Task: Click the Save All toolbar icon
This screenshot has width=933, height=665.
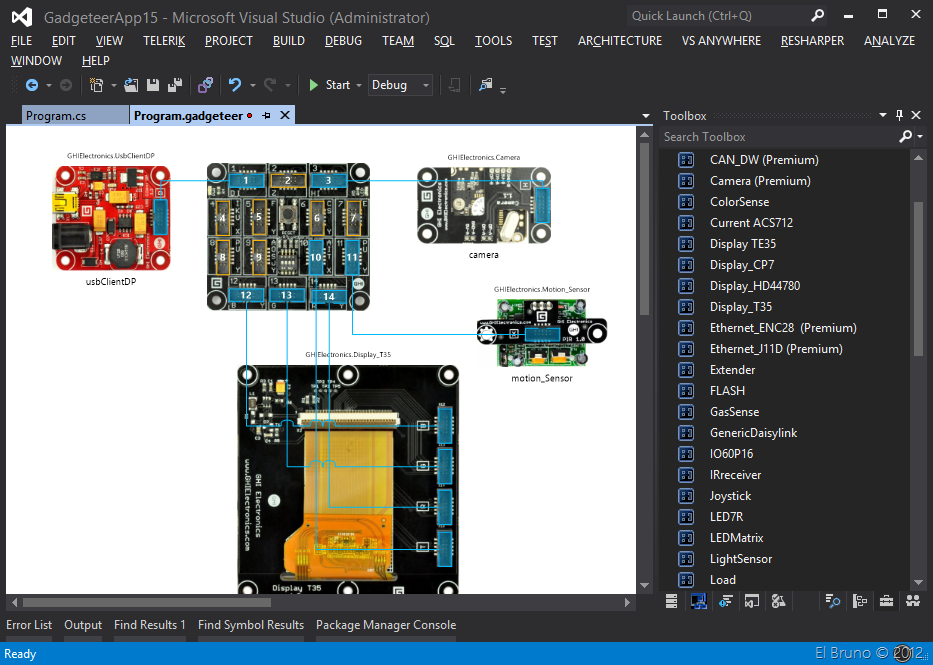Action: 174,86
